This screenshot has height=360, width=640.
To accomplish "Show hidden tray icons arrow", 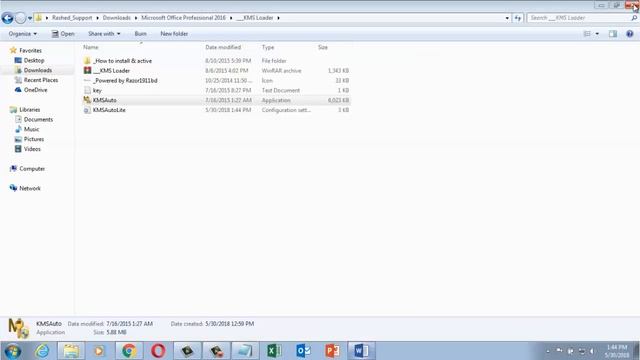I will 548,351.
